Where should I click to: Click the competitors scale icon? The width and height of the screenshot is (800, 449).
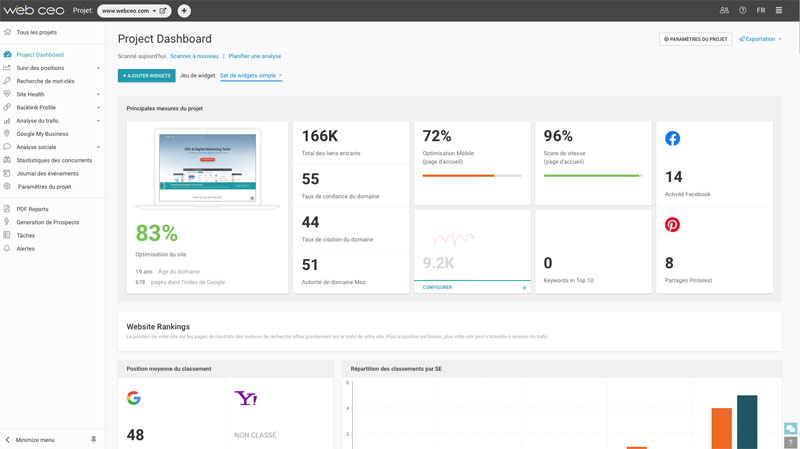tap(7, 160)
